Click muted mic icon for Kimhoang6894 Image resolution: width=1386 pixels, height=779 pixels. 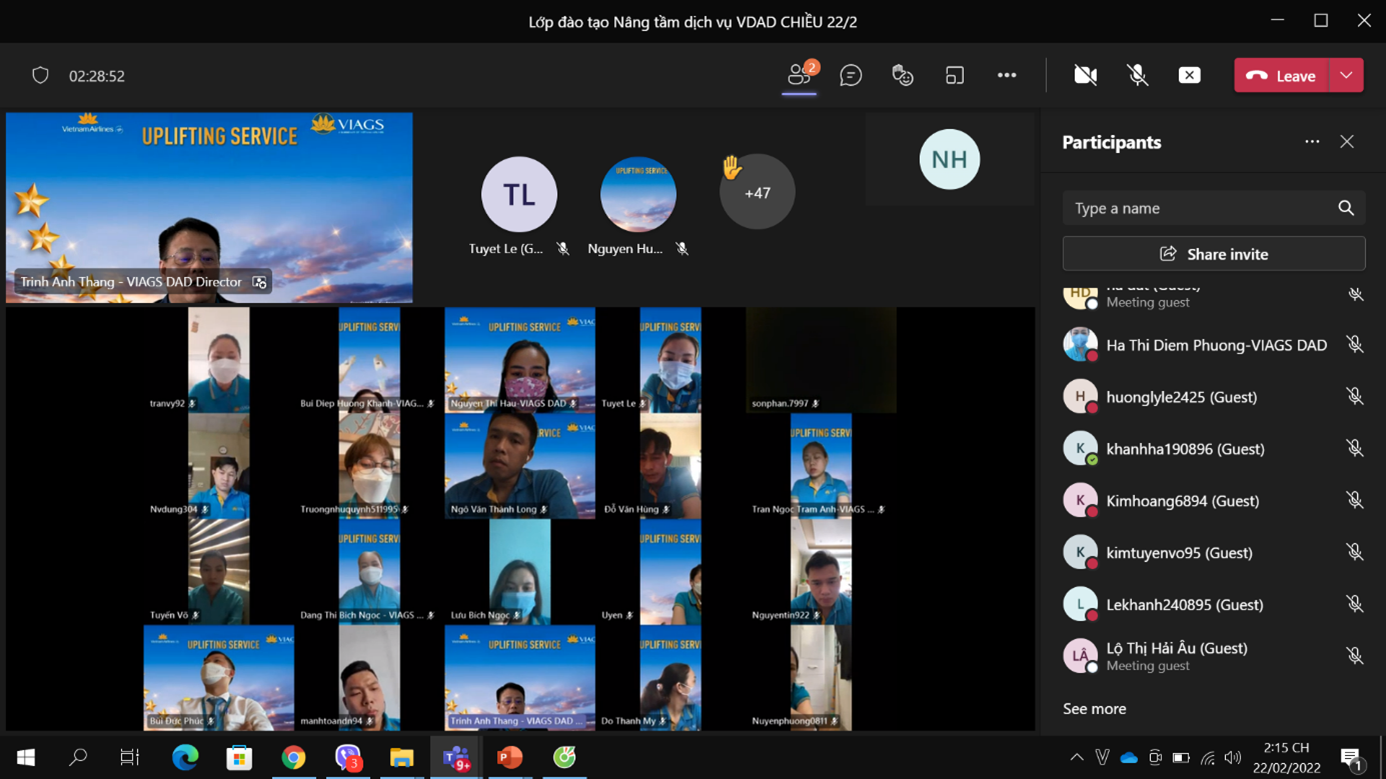pos(1355,501)
